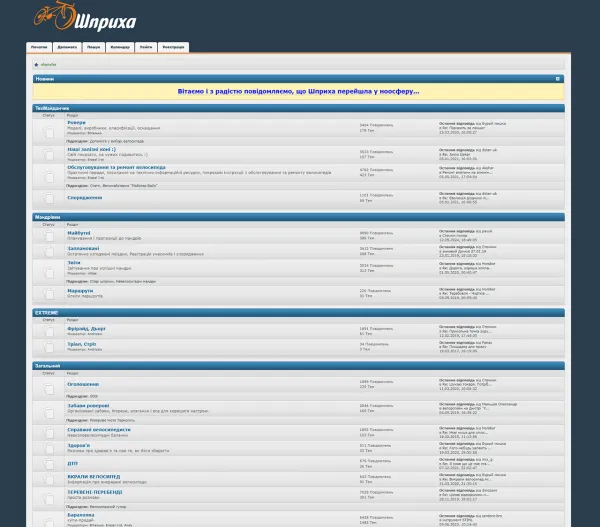Click status icon of Справжні велосипедисти forum
Image resolution: width=600 pixels, height=527 pixels.
49,432
